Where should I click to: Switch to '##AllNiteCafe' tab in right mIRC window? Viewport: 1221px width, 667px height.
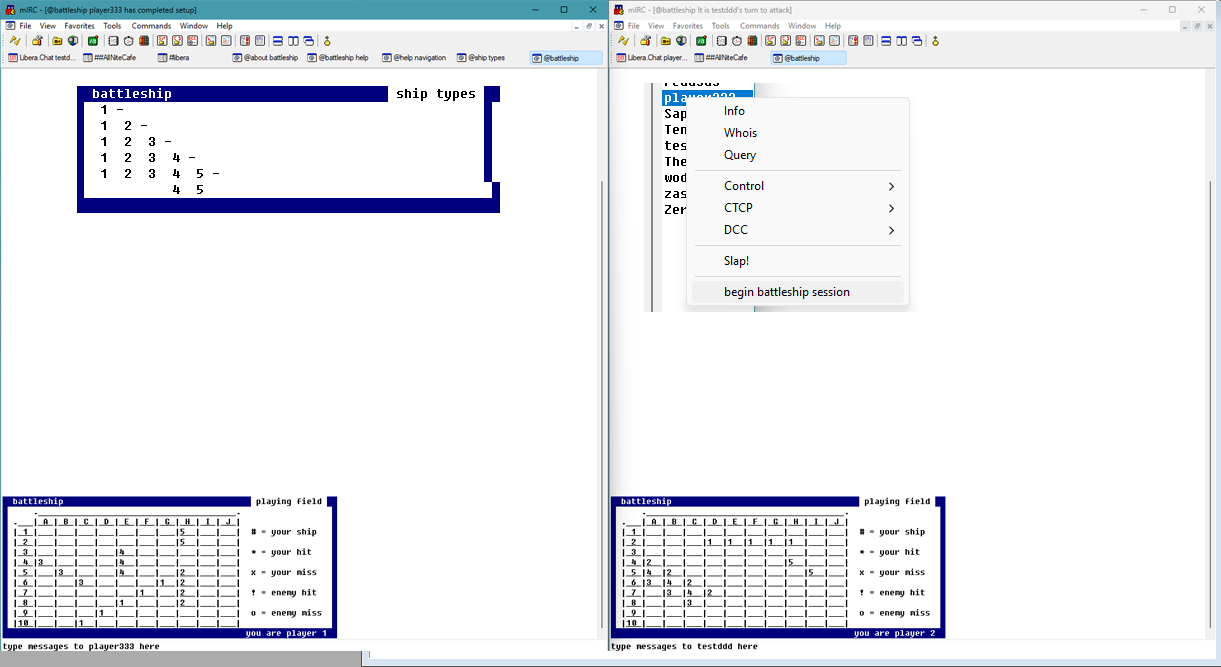(x=729, y=58)
